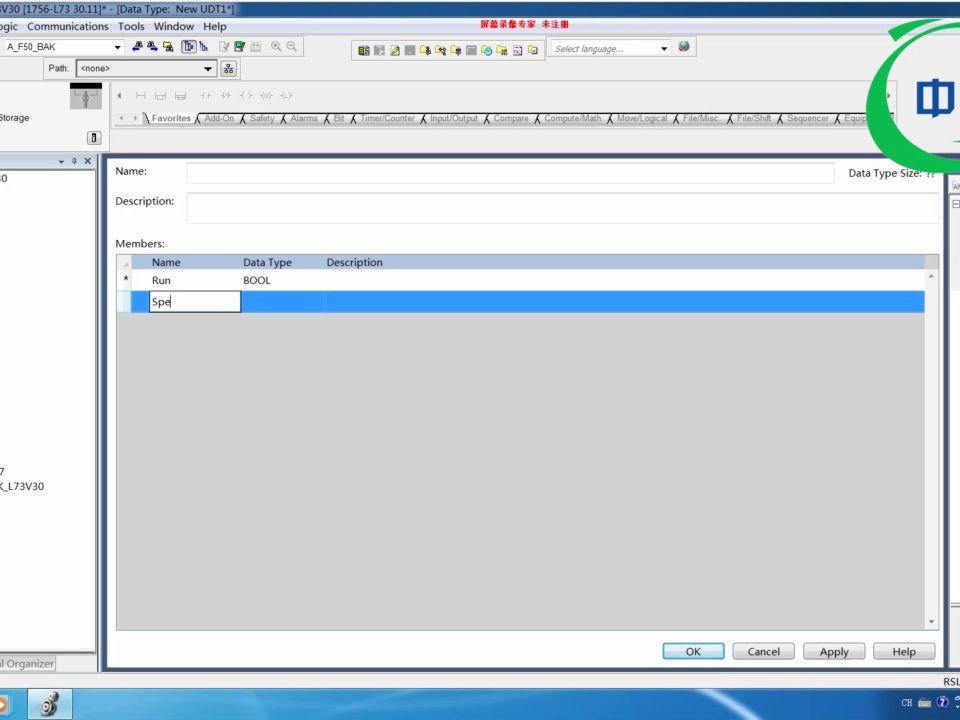Click the Apply button
960x720 pixels.
pyautogui.click(x=834, y=651)
